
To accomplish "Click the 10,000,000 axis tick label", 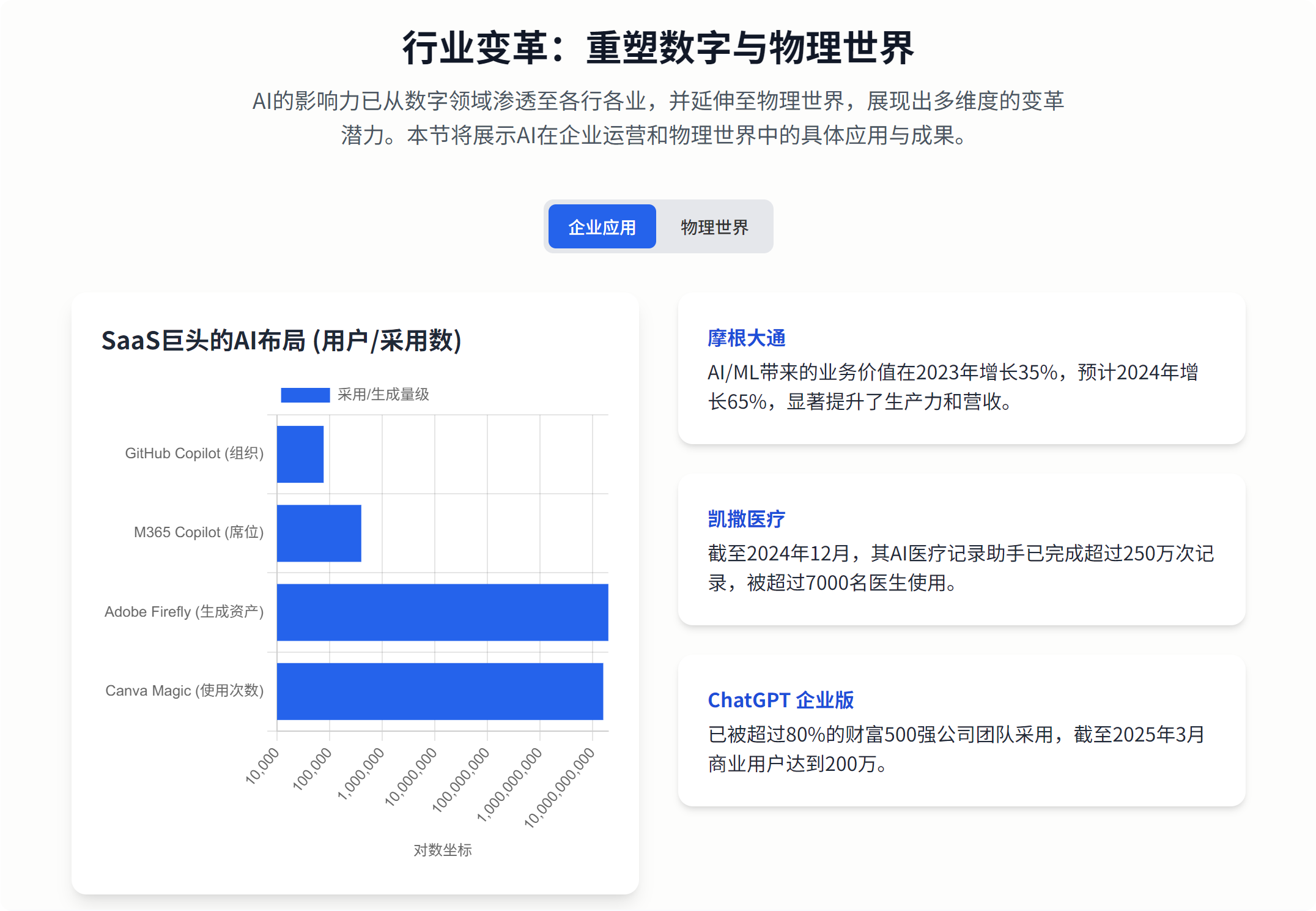I will 411,776.
